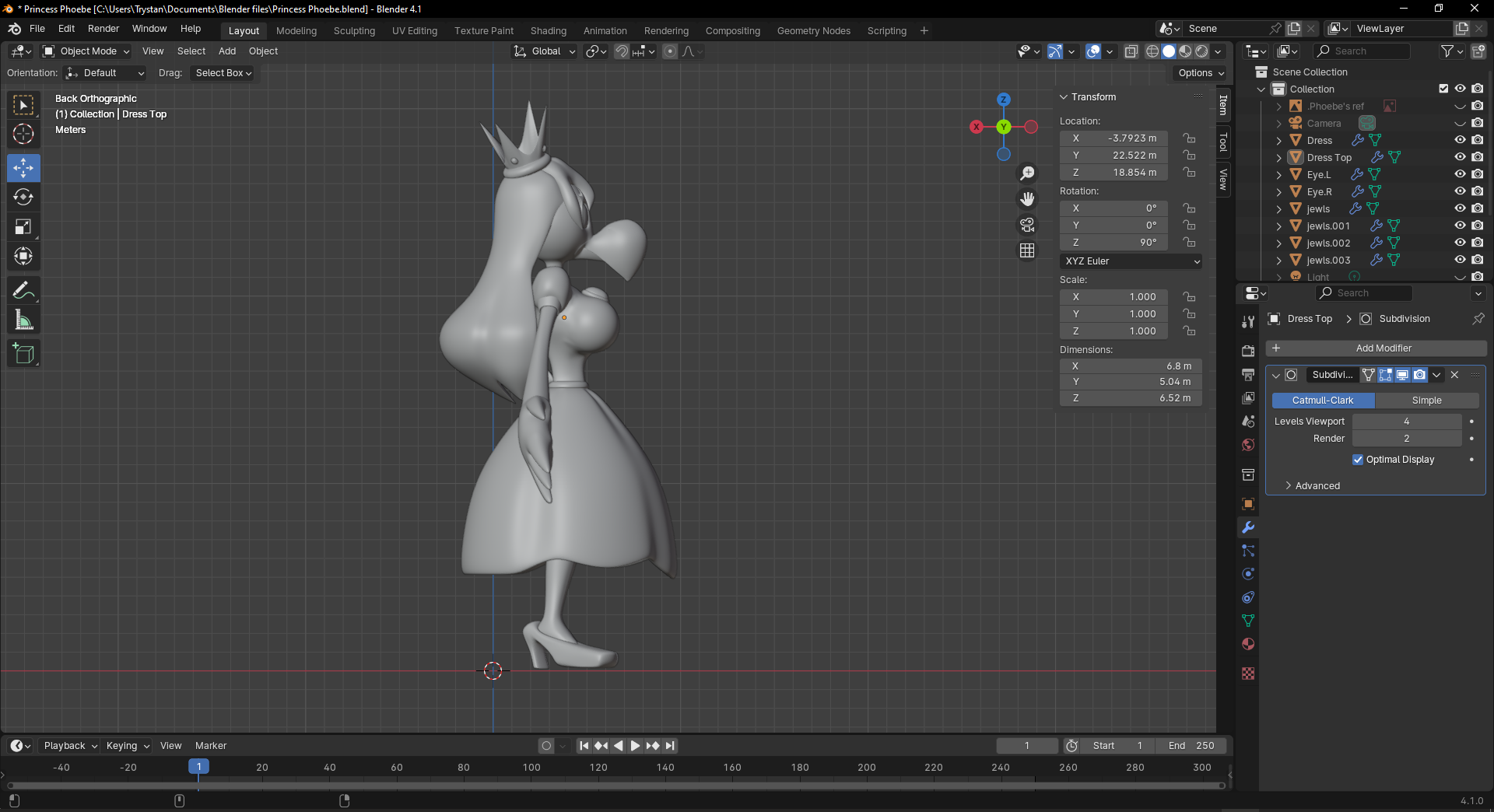Toggle the Collection exclude checkbox
The image size is (1494, 812).
tap(1443, 89)
